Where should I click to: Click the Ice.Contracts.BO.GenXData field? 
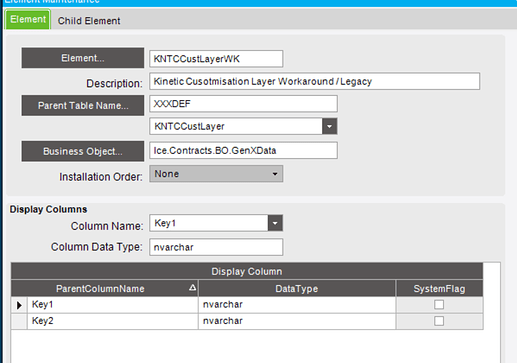coord(243,150)
